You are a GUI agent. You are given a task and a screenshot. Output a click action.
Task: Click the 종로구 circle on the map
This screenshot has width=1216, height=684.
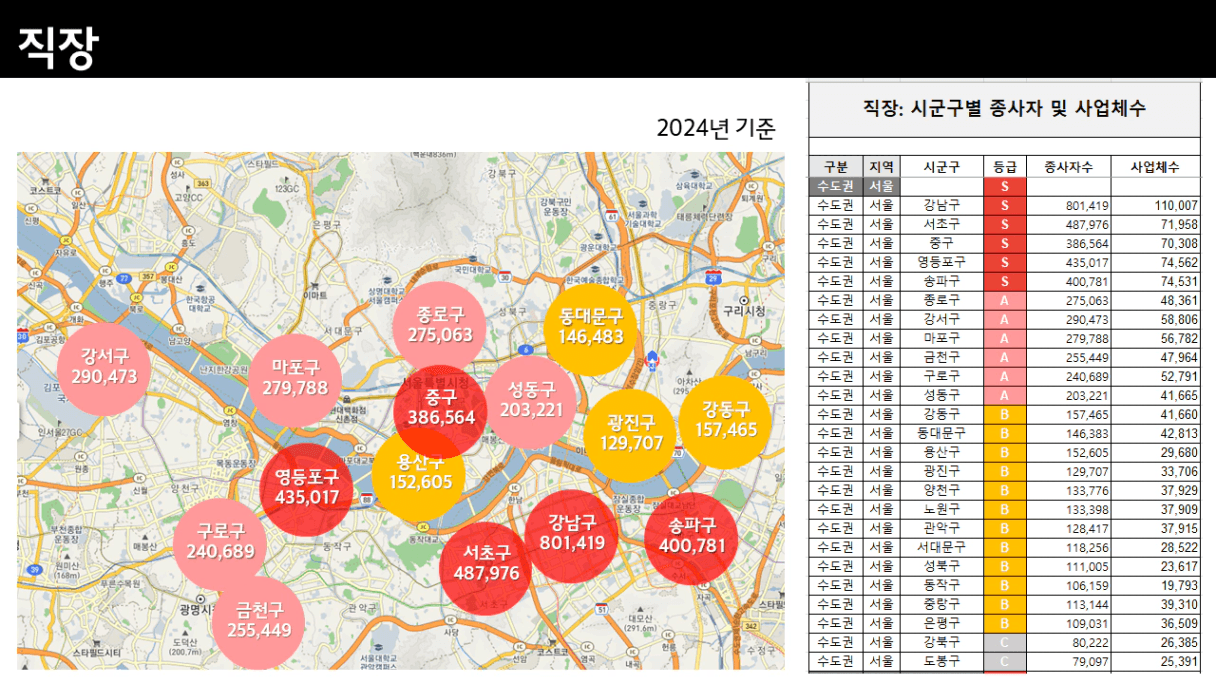coord(440,325)
